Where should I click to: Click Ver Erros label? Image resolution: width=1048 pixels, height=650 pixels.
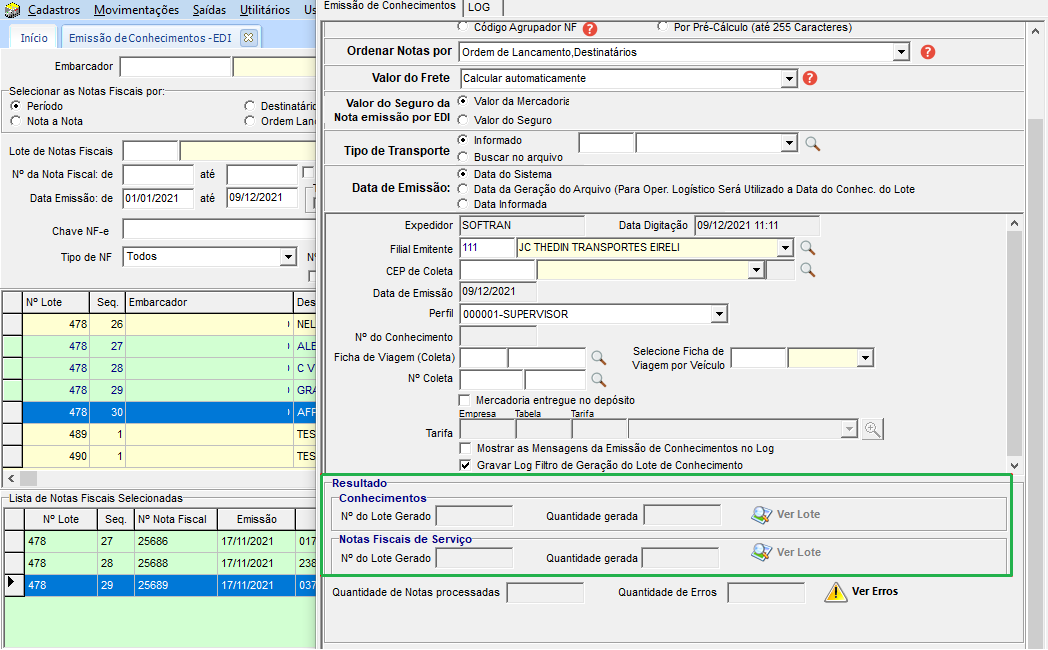pyautogui.click(x=875, y=591)
